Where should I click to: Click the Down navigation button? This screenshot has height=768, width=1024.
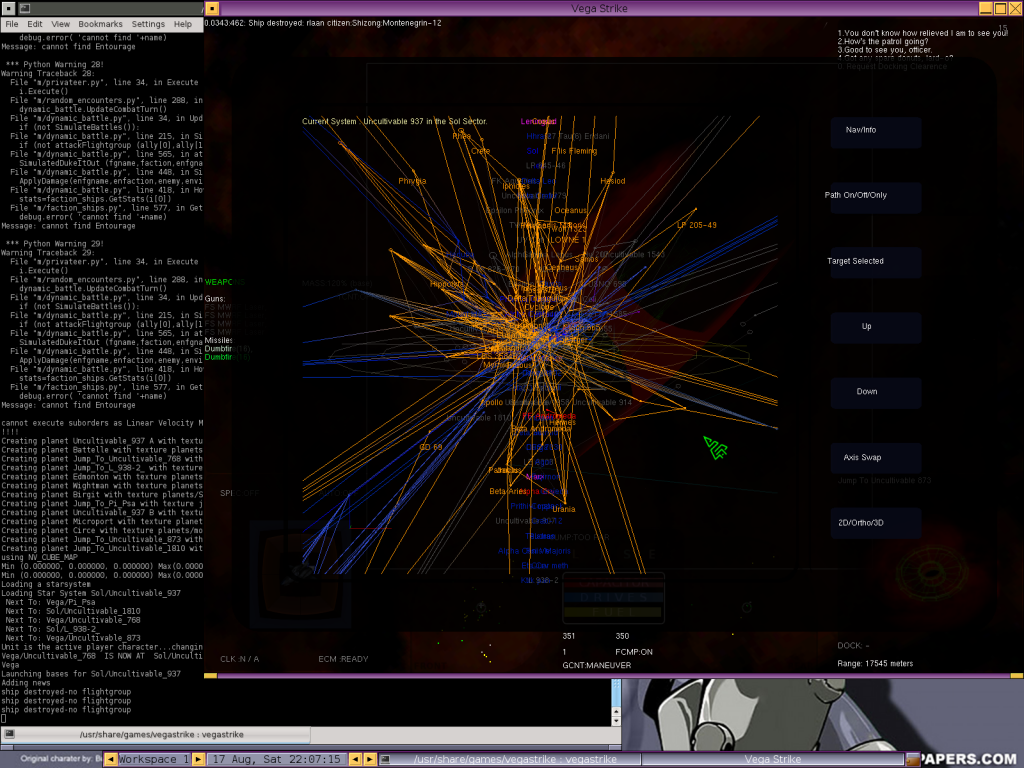(876, 393)
